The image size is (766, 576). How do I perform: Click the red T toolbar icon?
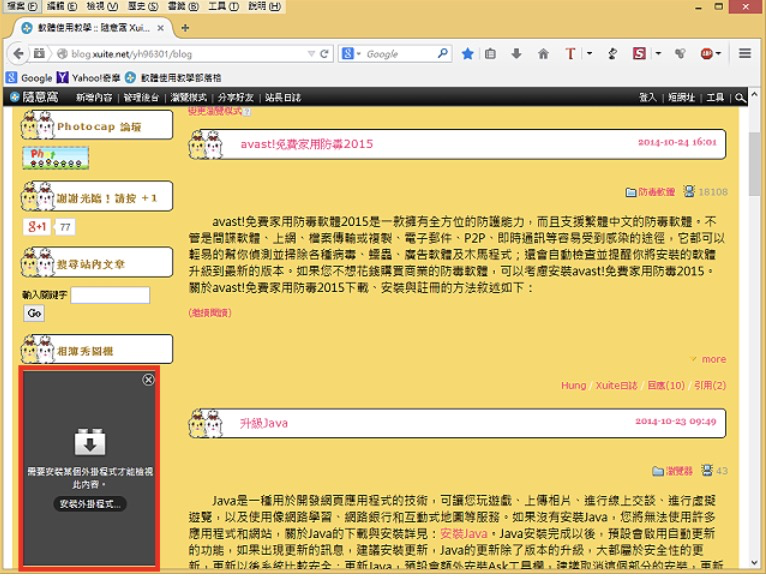pyautogui.click(x=570, y=54)
